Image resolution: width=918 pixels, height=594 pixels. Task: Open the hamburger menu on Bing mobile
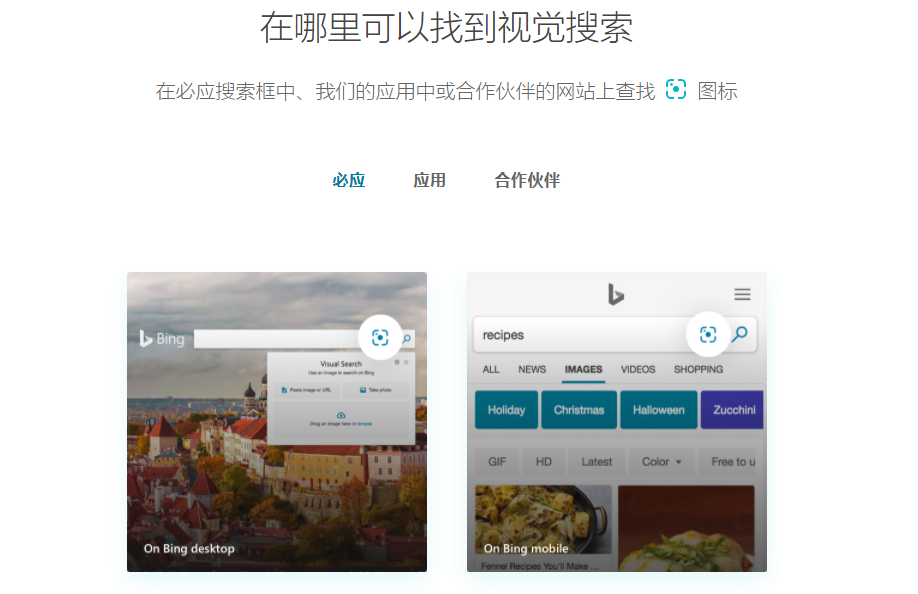pyautogui.click(x=742, y=294)
